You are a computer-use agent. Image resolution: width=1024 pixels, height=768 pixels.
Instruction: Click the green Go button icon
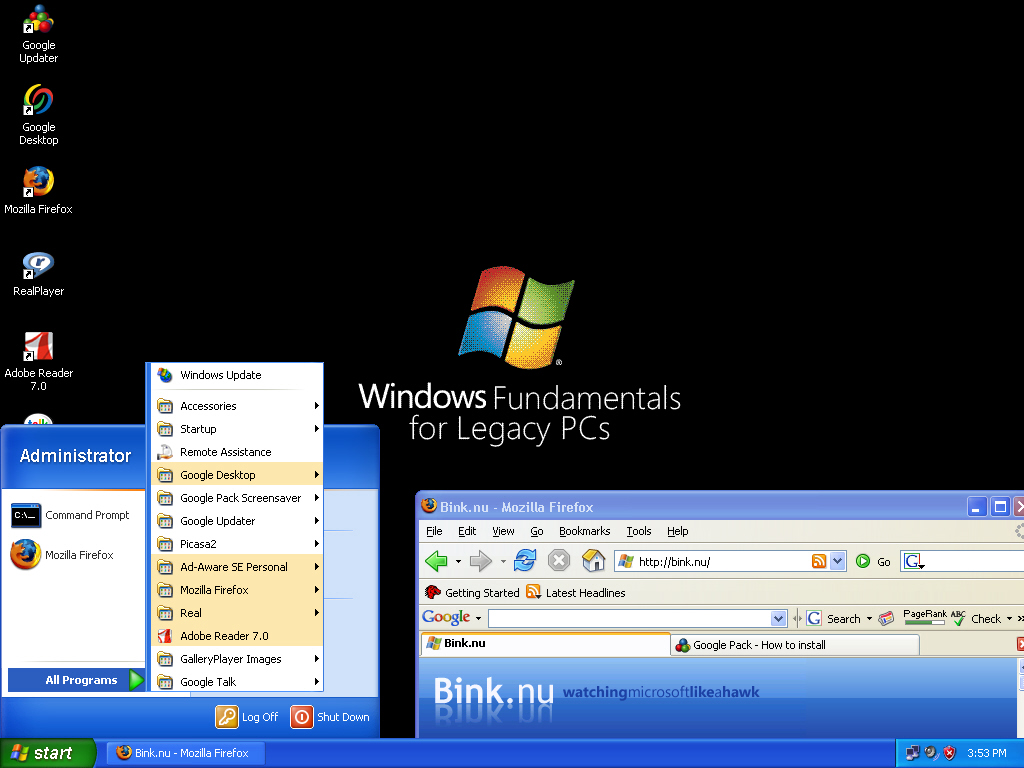863,561
